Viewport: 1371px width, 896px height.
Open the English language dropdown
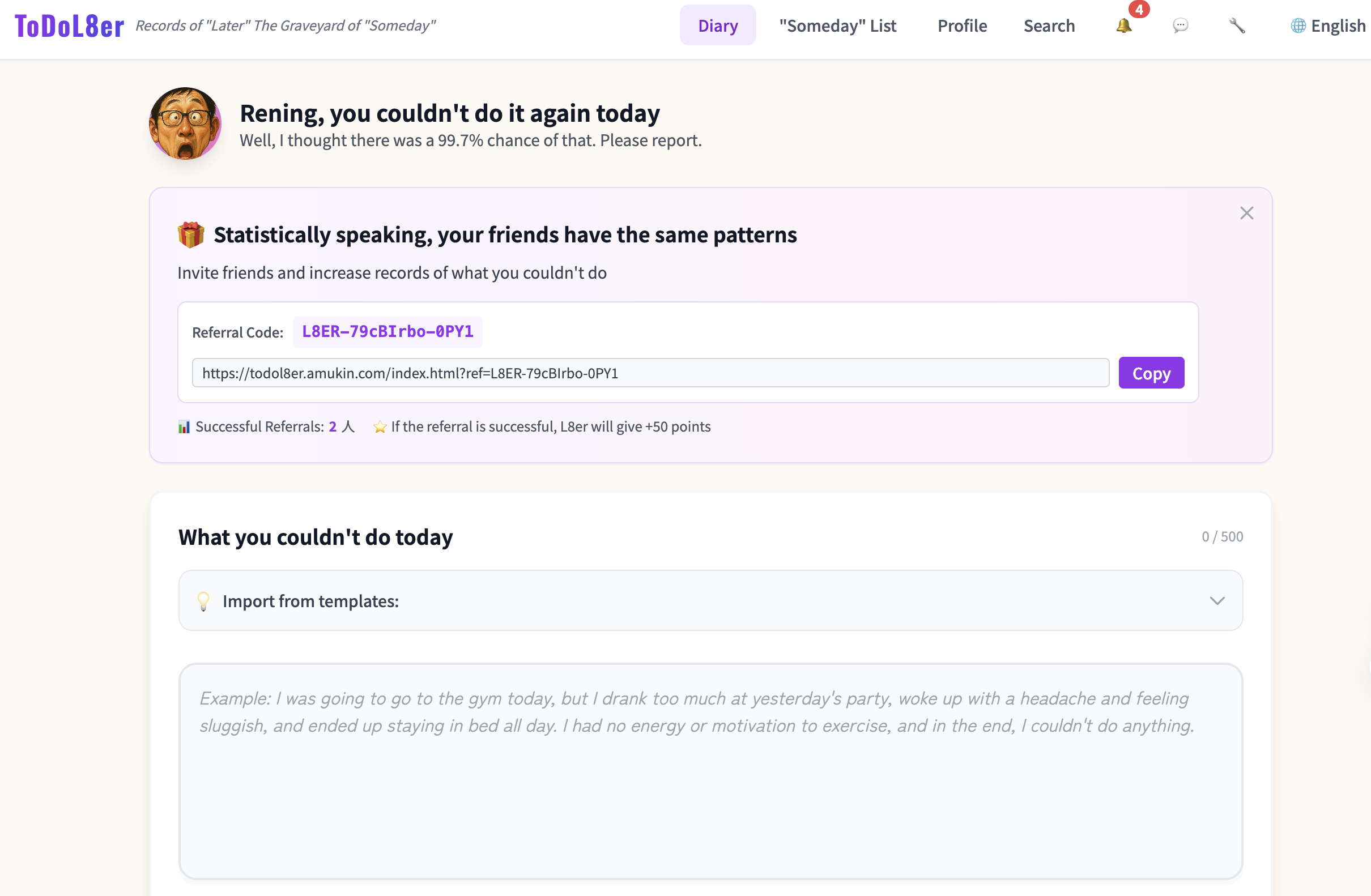point(1327,25)
